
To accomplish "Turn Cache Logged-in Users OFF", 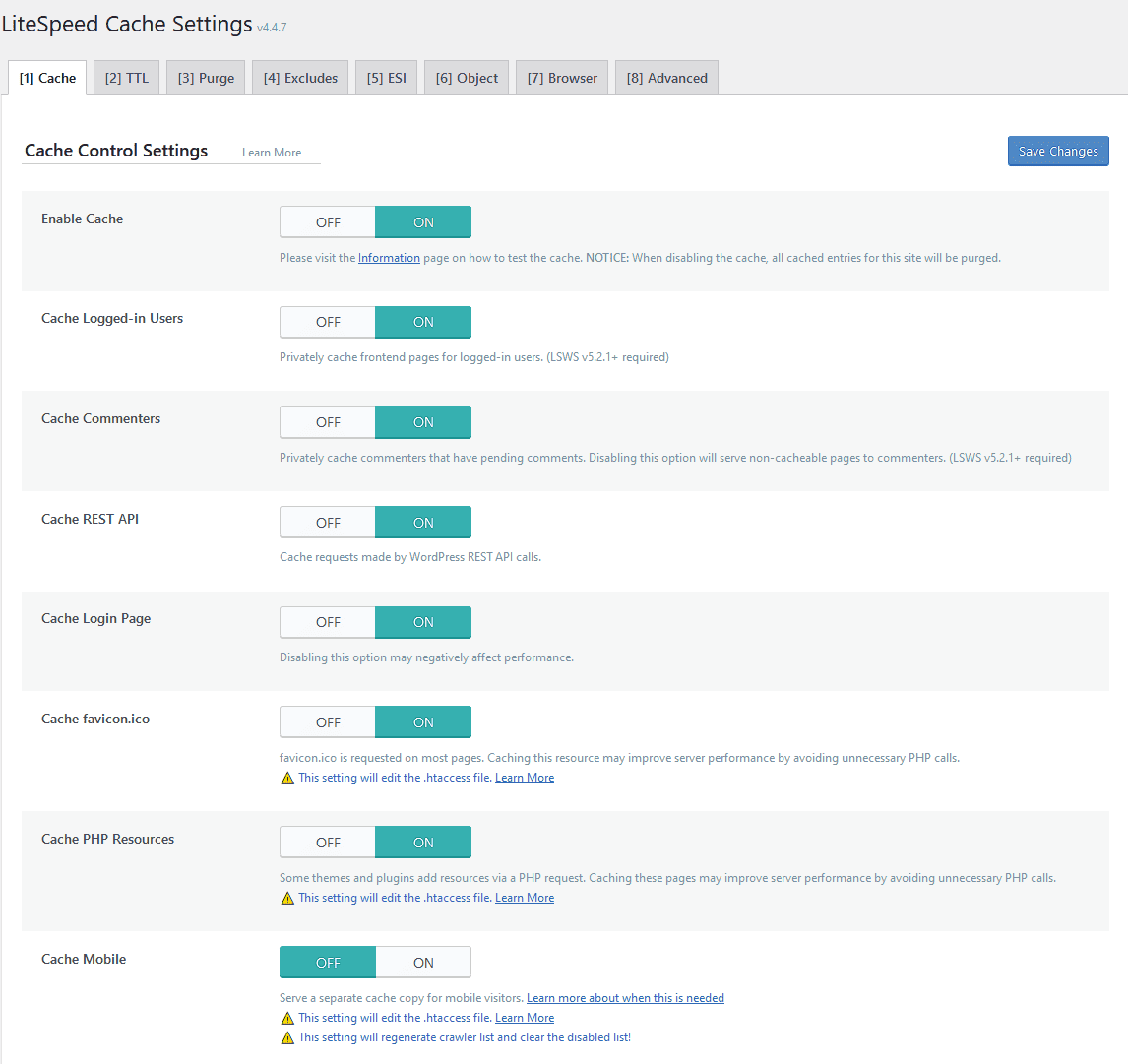I will pos(328,322).
